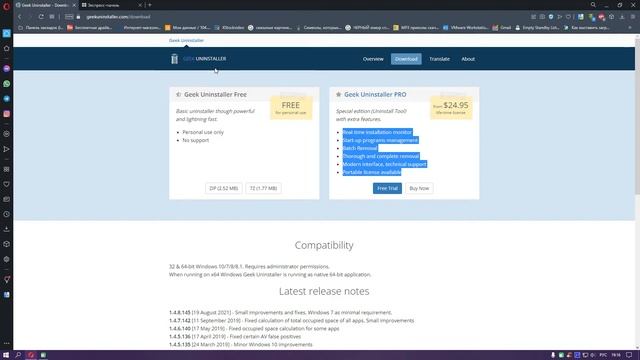Close the Geek Uninstaller tab

tap(74, 5)
